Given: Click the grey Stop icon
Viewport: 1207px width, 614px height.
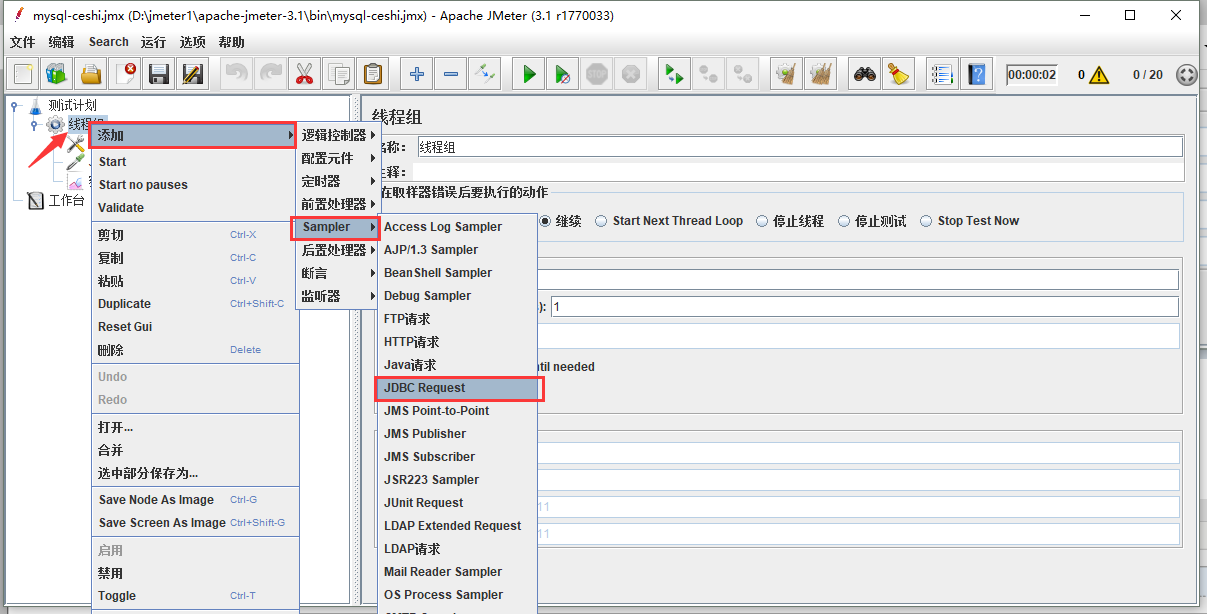Looking at the screenshot, I should [597, 74].
